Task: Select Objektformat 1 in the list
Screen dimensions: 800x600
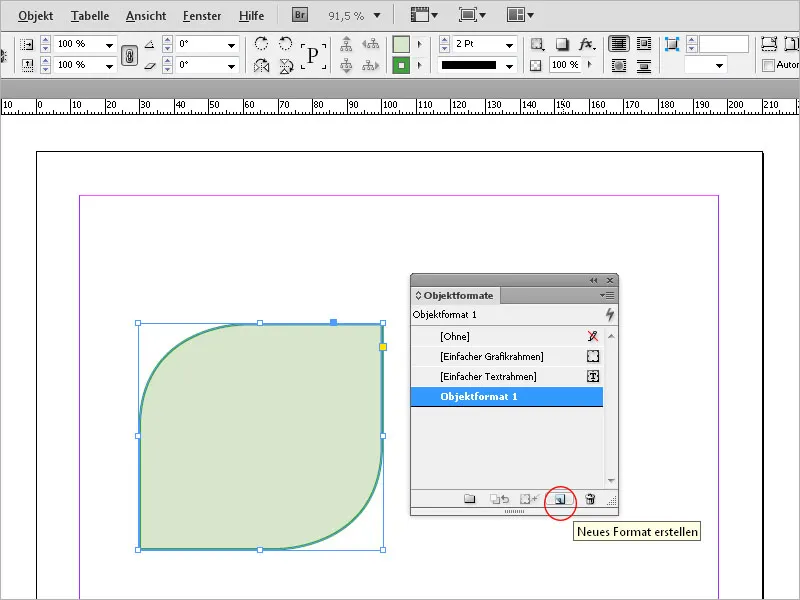Action: [507, 396]
